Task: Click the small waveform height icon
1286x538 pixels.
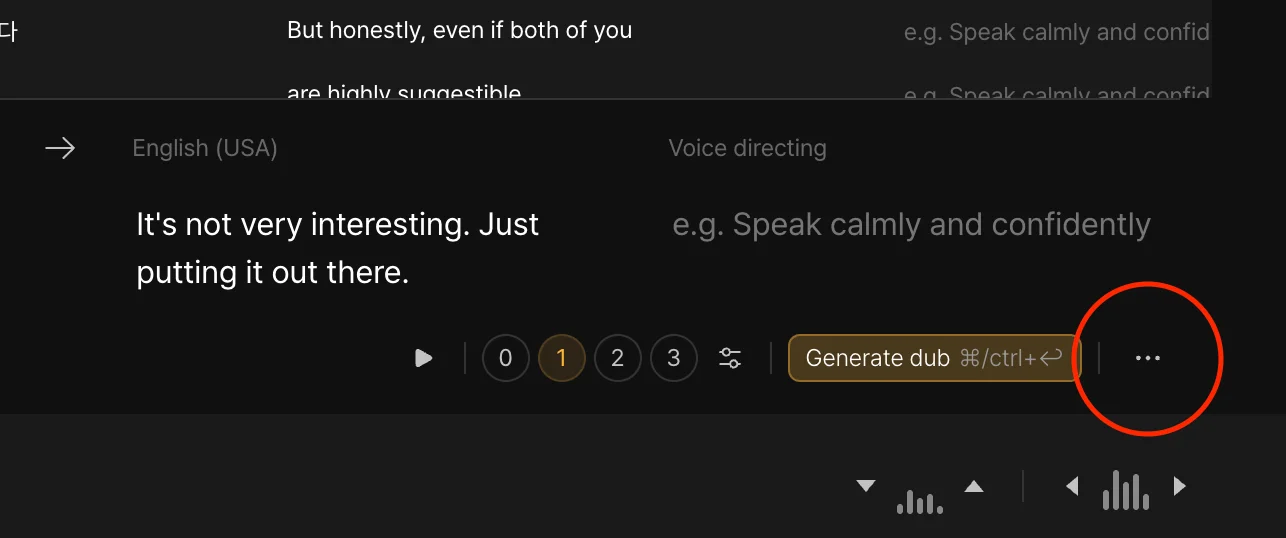Action: [920, 500]
